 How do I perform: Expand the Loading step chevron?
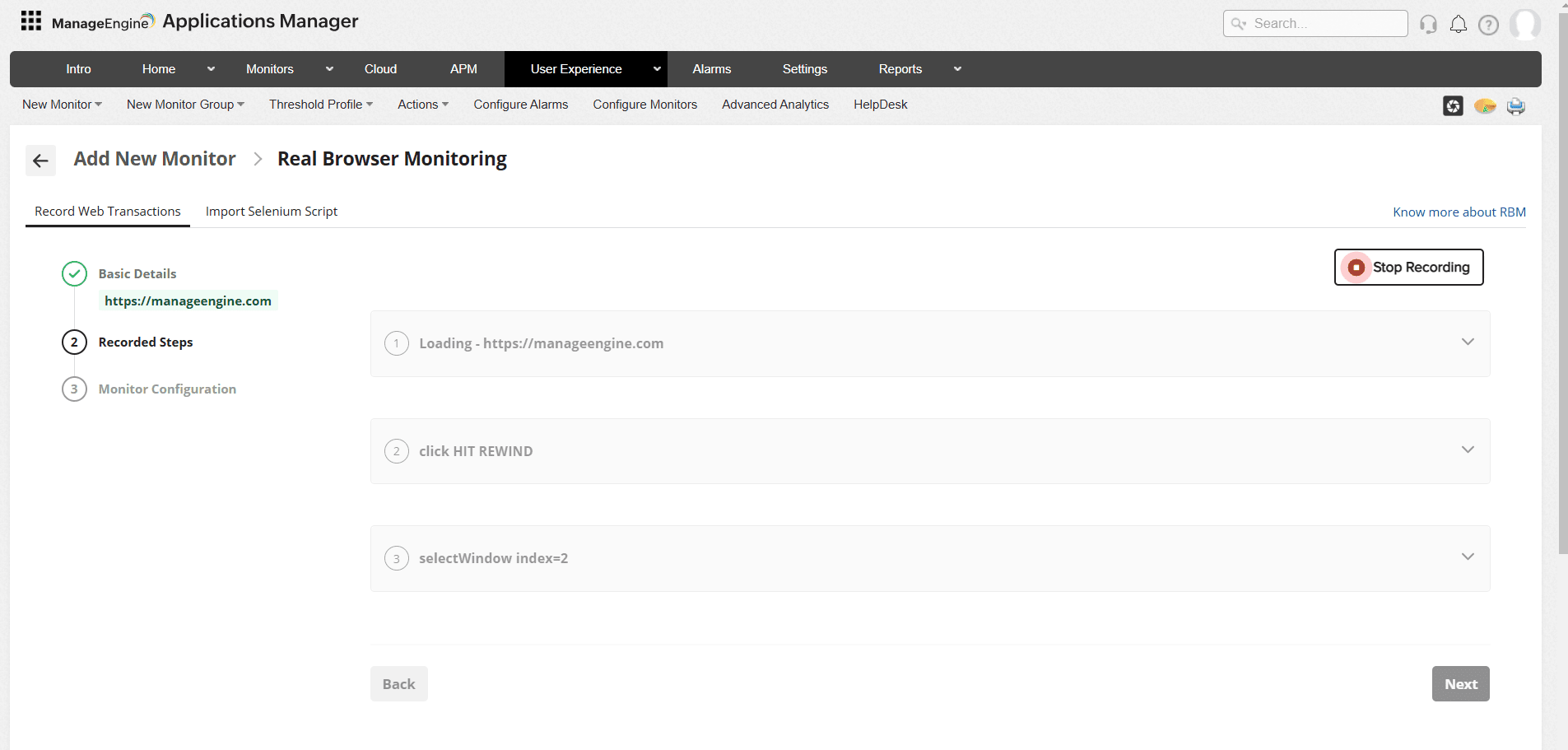[x=1468, y=342]
